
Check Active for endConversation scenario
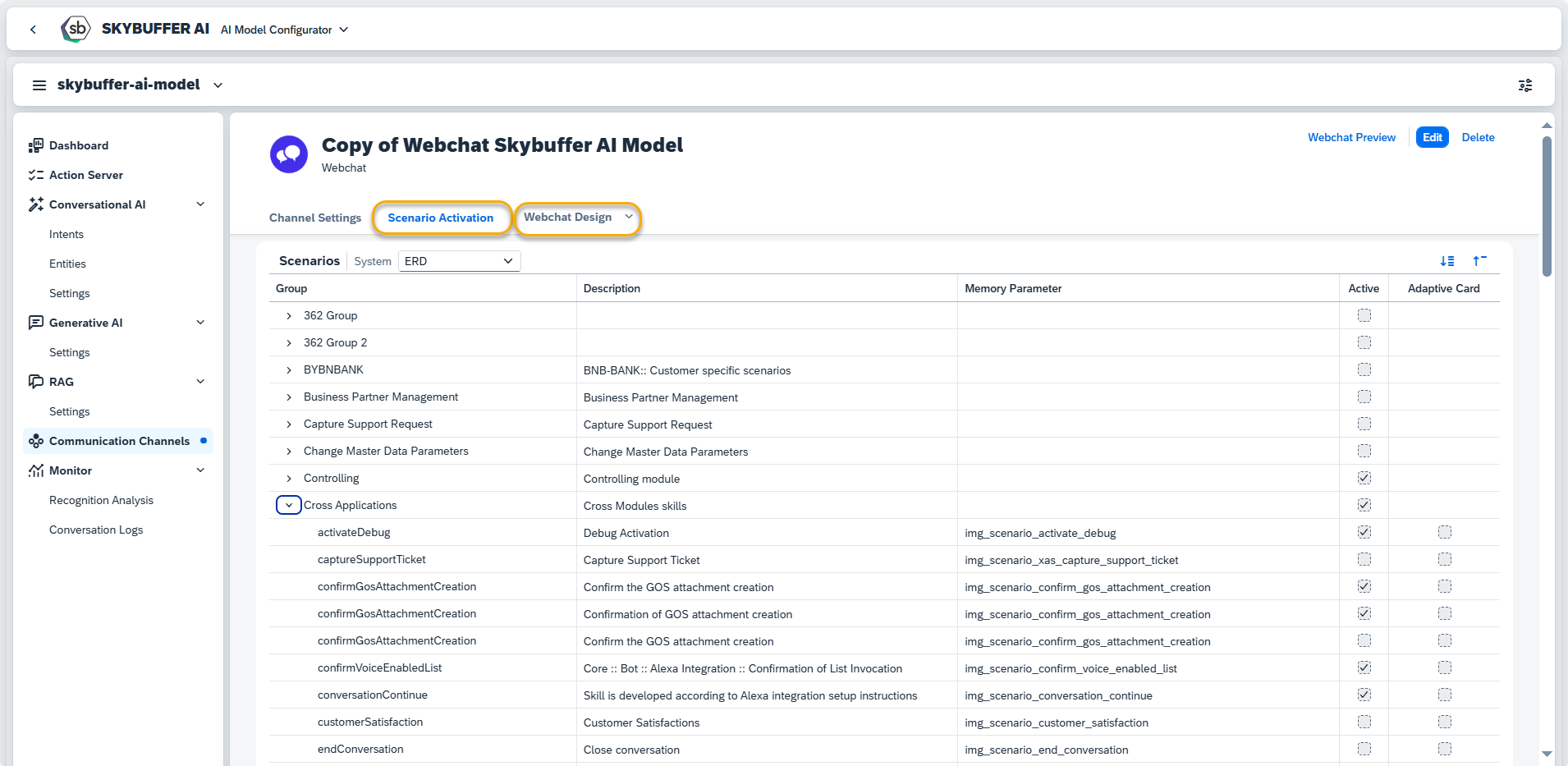(x=1364, y=749)
